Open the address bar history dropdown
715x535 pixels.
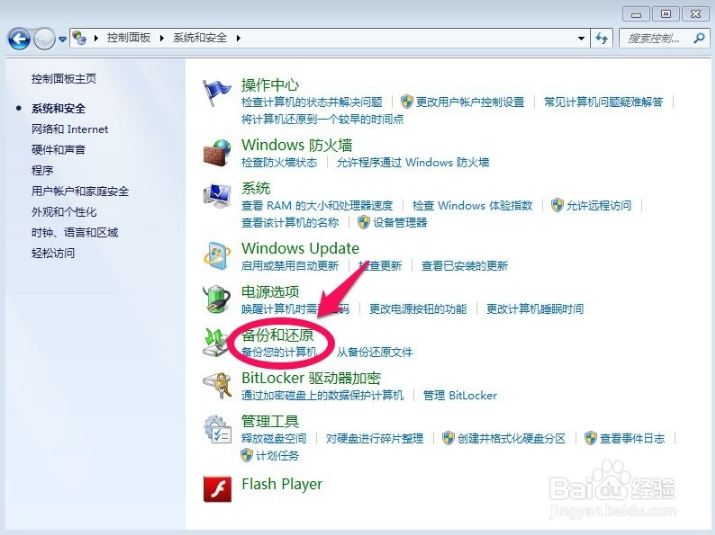click(583, 38)
